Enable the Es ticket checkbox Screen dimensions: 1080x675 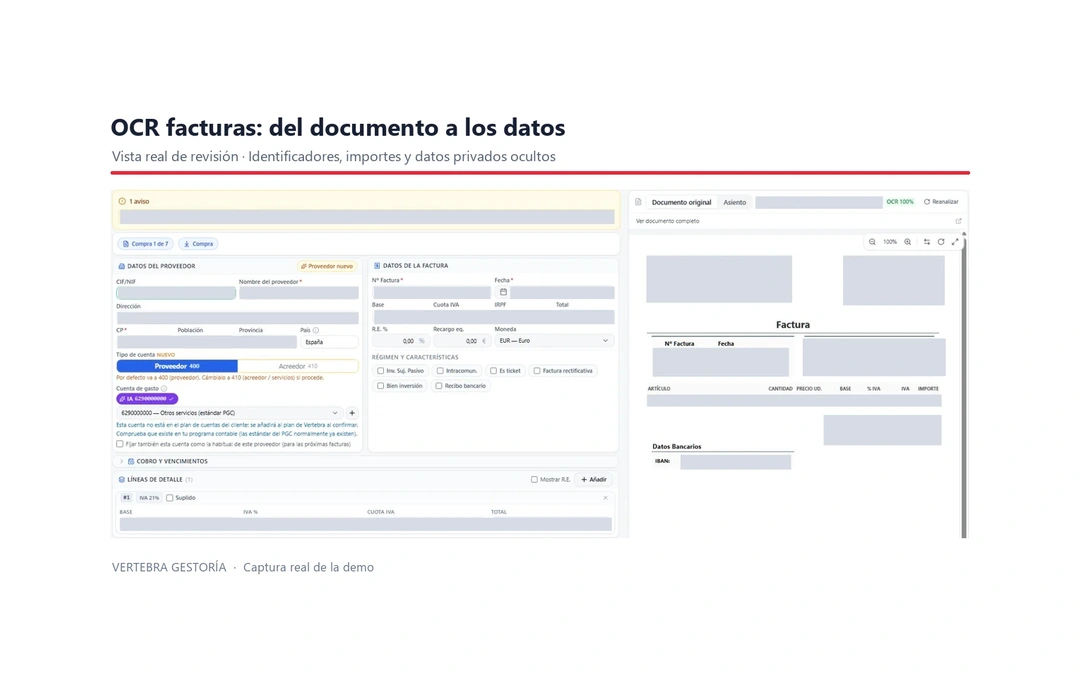tap(493, 371)
